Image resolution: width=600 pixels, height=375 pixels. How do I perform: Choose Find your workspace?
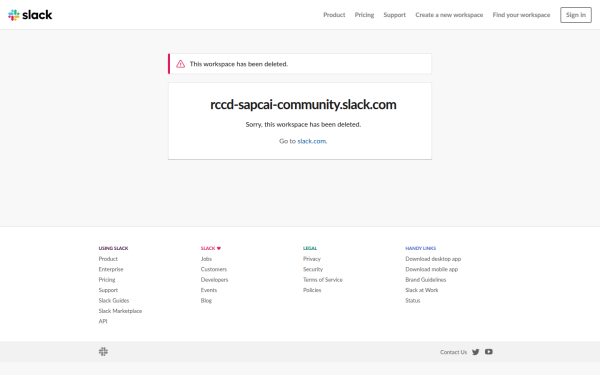click(521, 15)
